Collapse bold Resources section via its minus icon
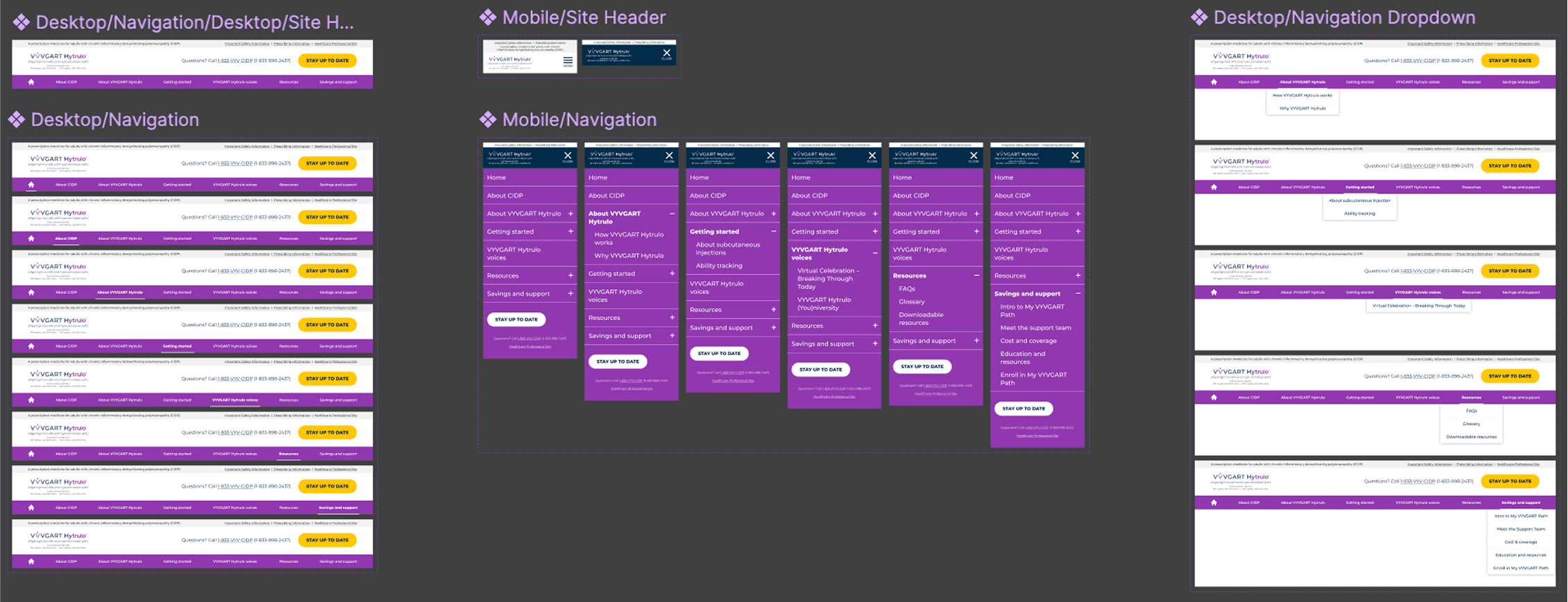The height and width of the screenshot is (602, 1568). pyautogui.click(x=976, y=275)
